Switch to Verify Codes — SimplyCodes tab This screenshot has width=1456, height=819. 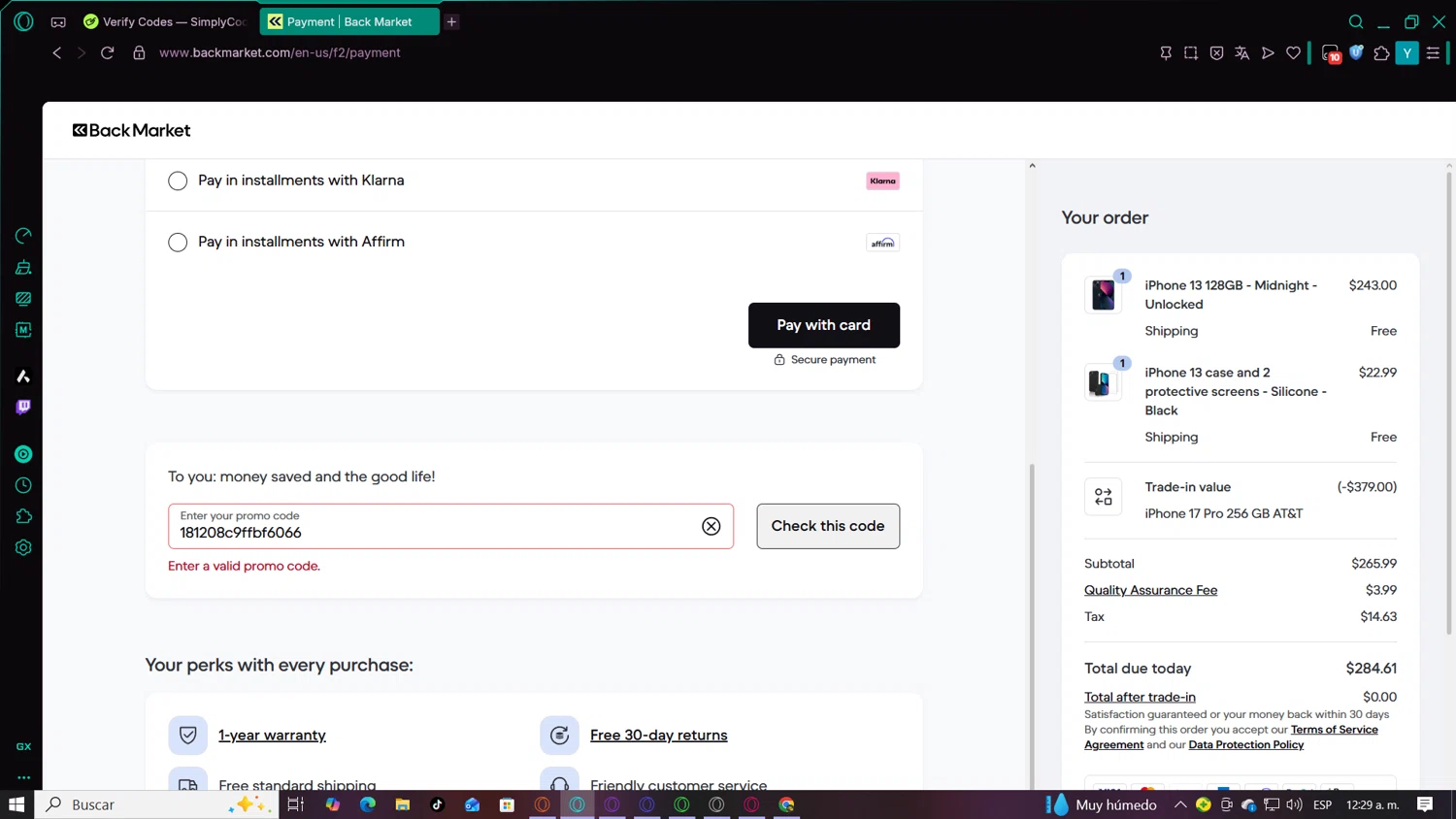pos(166,21)
